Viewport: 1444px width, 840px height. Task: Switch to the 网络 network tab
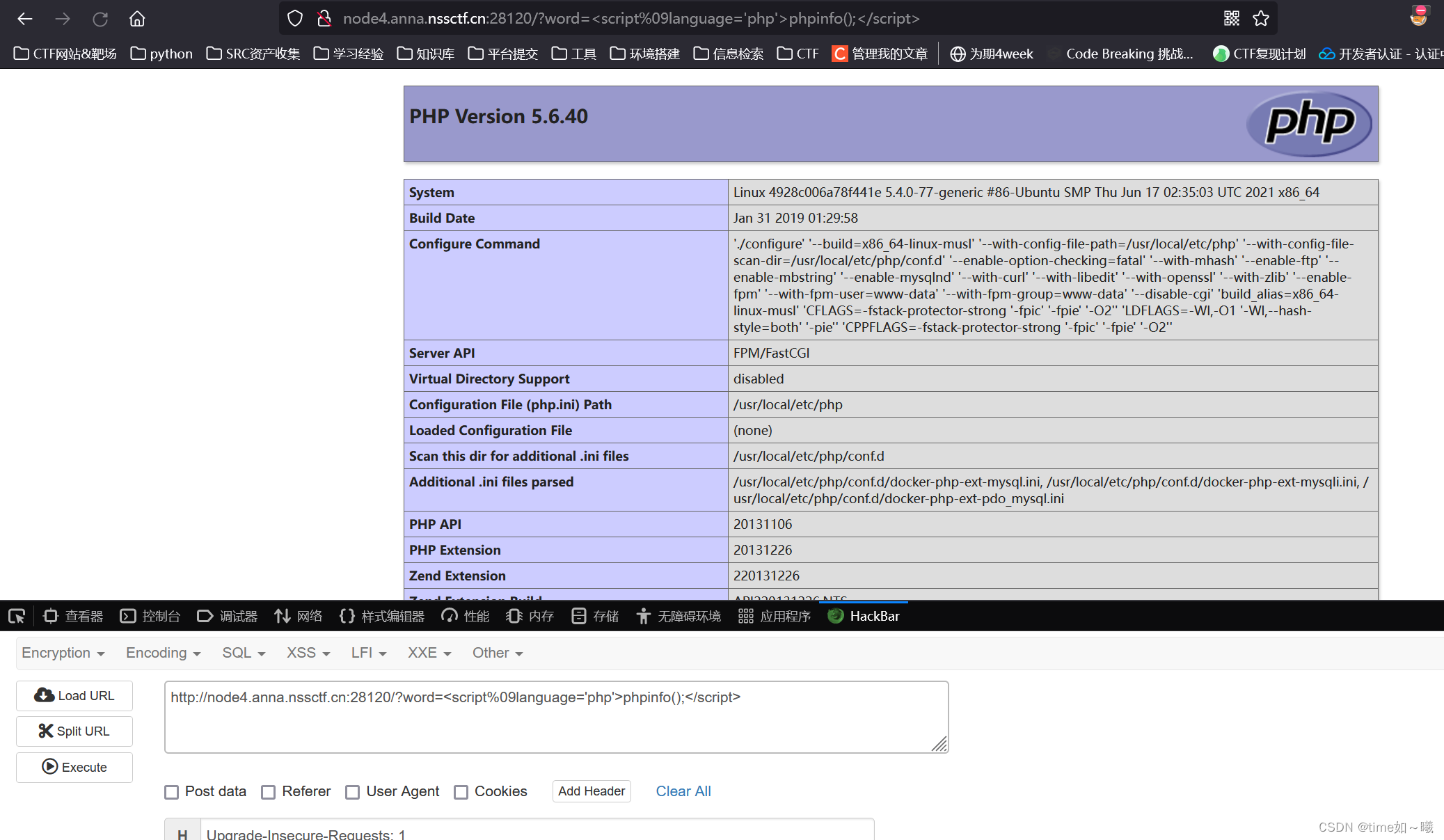click(x=299, y=616)
